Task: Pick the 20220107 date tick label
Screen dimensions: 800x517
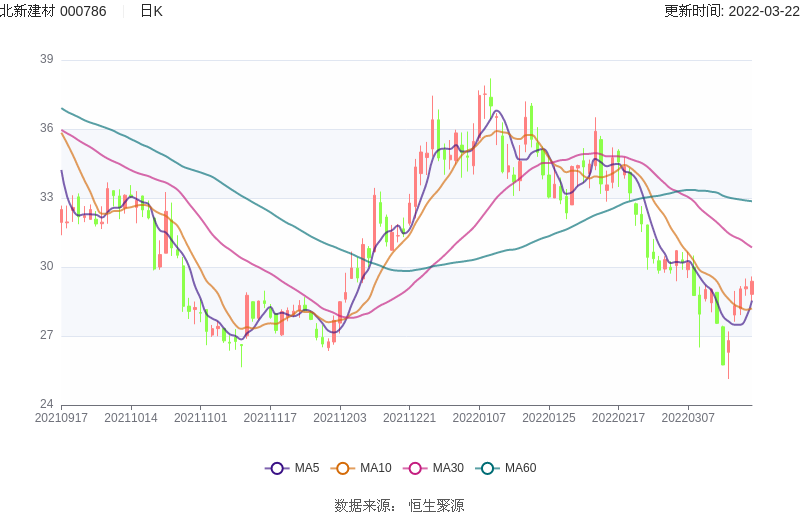Action: pos(479,417)
